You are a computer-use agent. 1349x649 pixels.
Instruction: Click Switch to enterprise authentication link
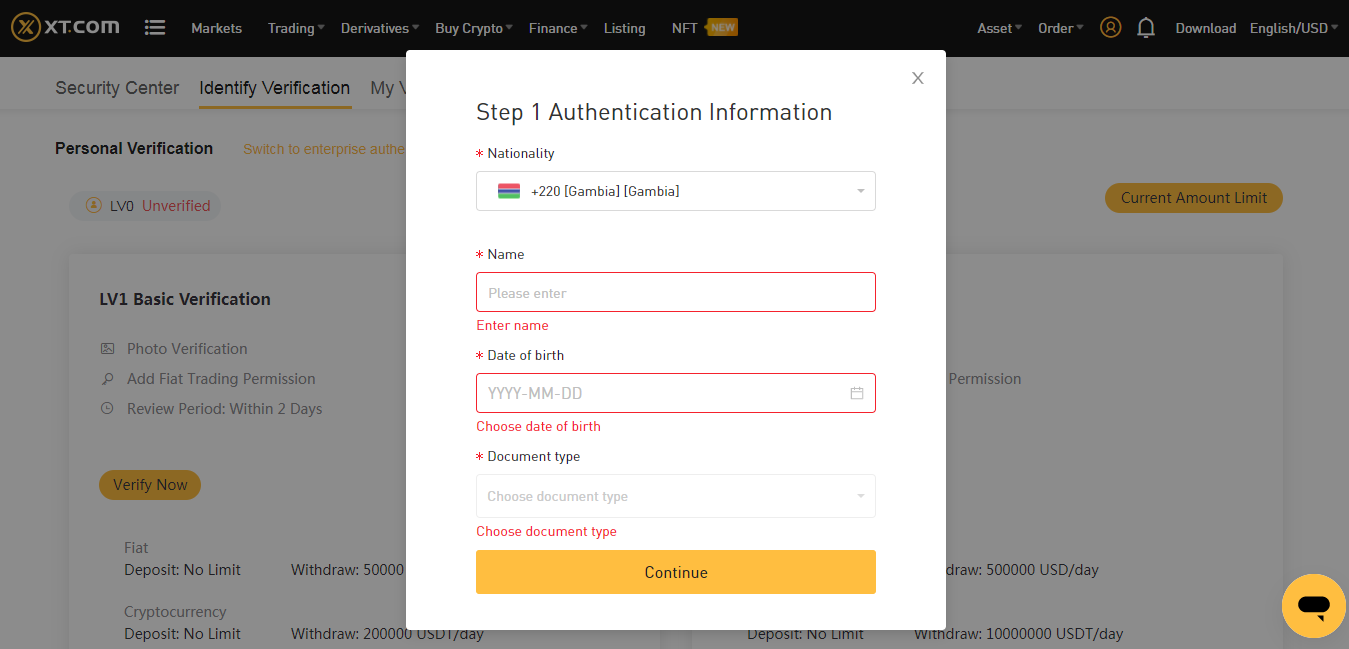pyautogui.click(x=320, y=148)
